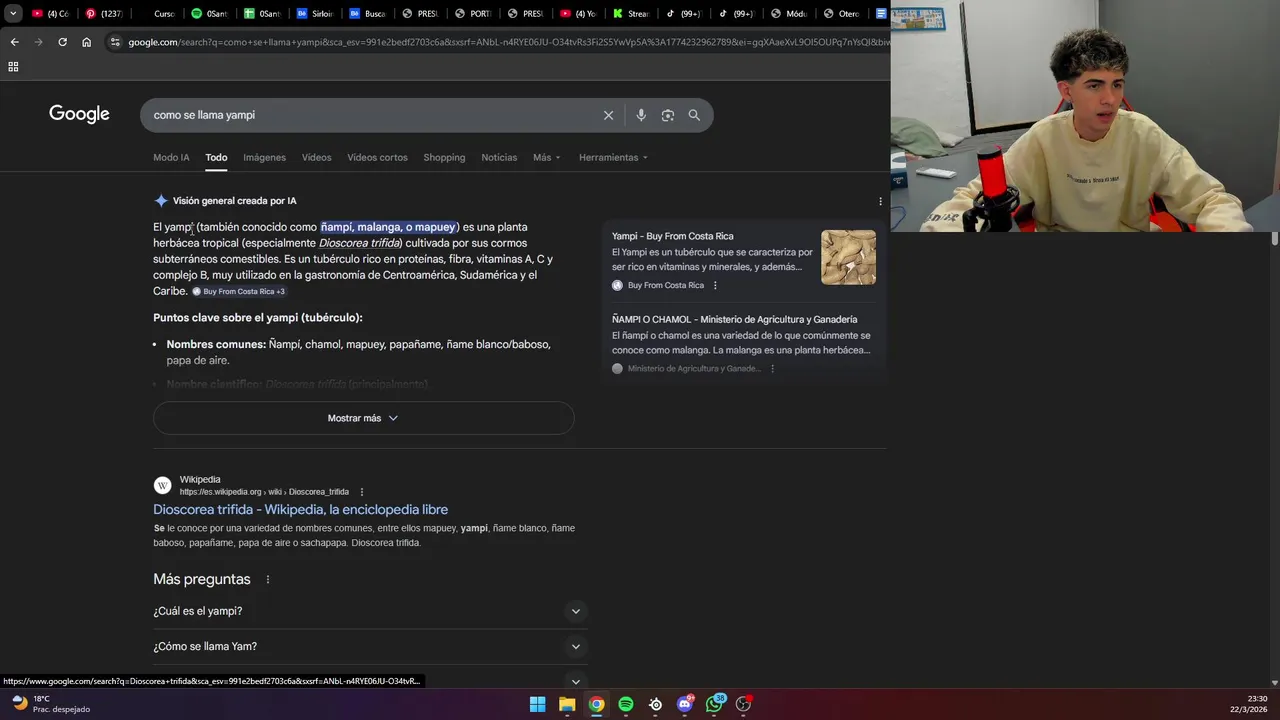Open options for Ministerio de Agricultura source
1280x720 pixels.
(772, 368)
